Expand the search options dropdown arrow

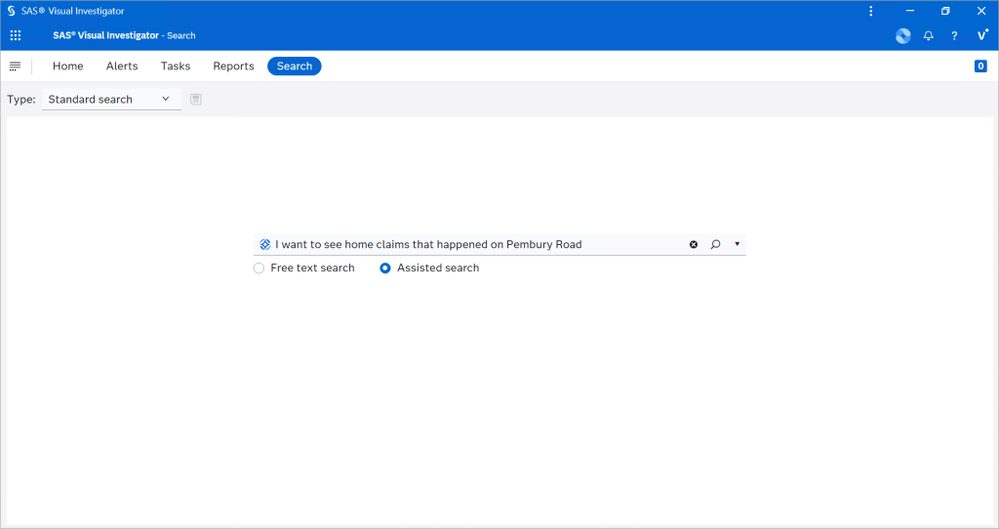coord(737,244)
